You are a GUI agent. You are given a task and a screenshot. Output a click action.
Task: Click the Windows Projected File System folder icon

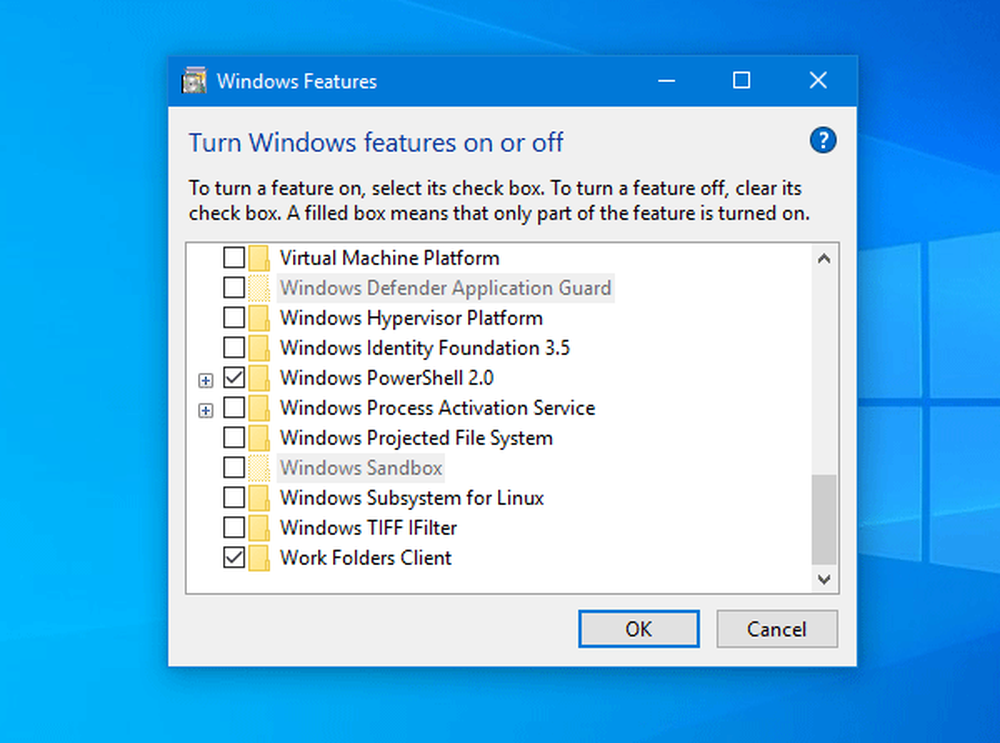pyautogui.click(x=258, y=438)
